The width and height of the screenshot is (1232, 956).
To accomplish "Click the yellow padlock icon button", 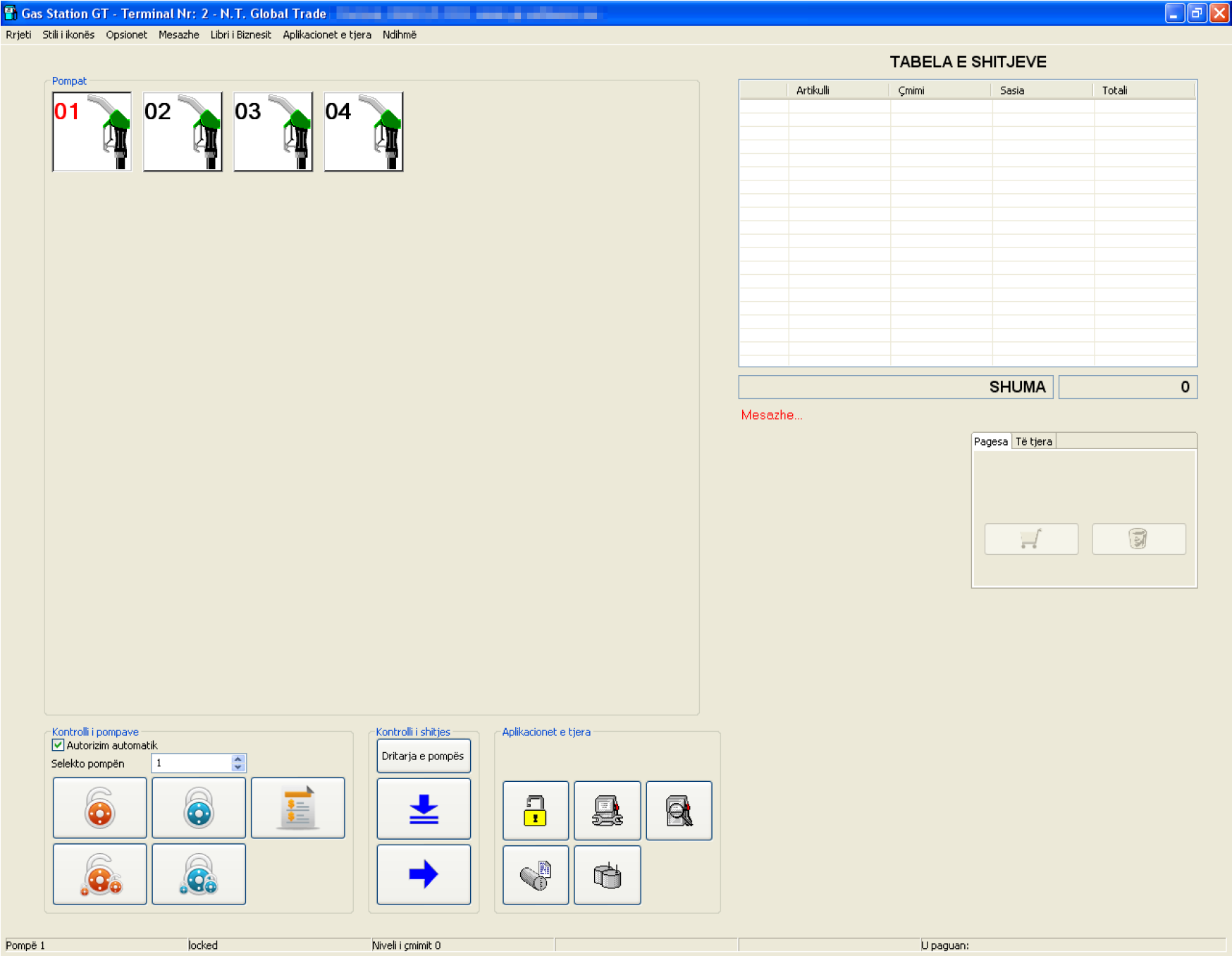I will (535, 810).
